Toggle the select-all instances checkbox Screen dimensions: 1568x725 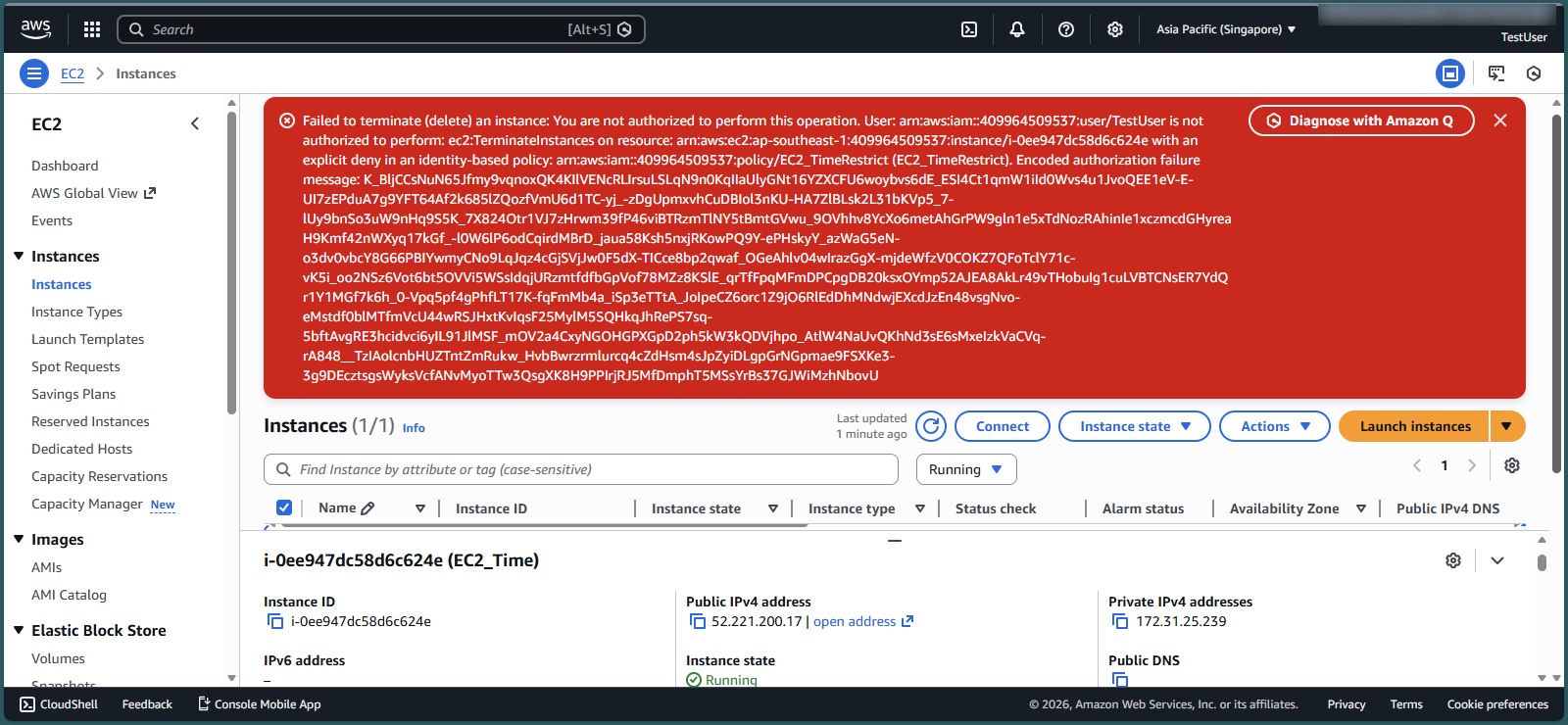click(284, 507)
